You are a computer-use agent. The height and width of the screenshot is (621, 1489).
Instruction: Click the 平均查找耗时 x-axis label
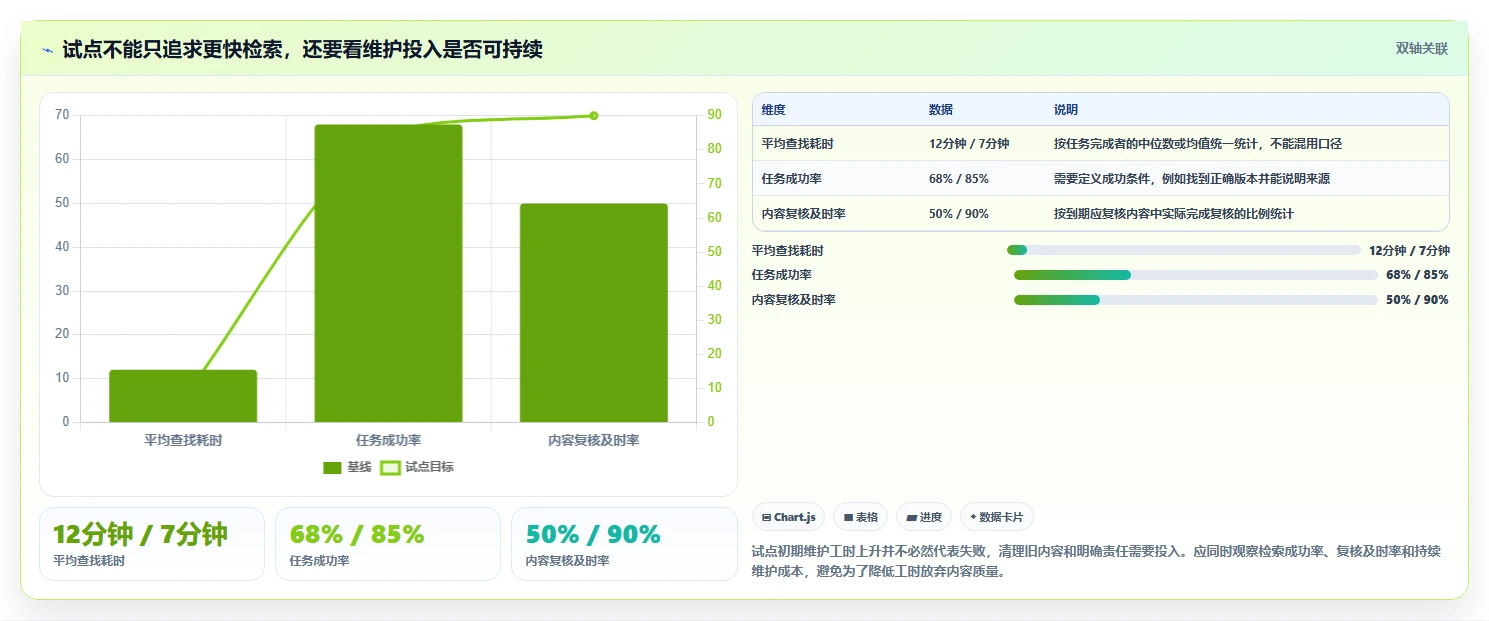(183, 440)
